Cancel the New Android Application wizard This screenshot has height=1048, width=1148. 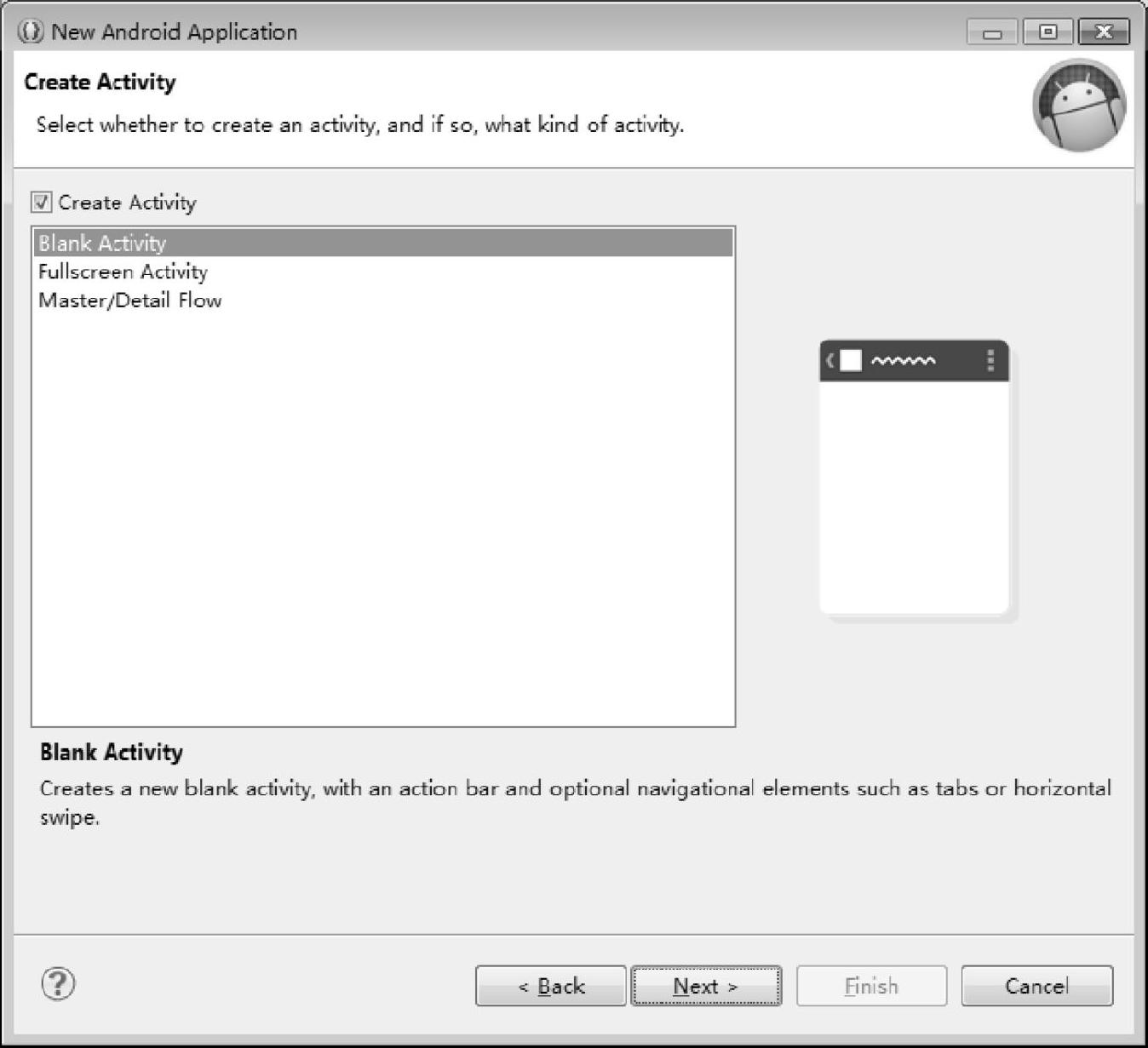pos(1036,986)
